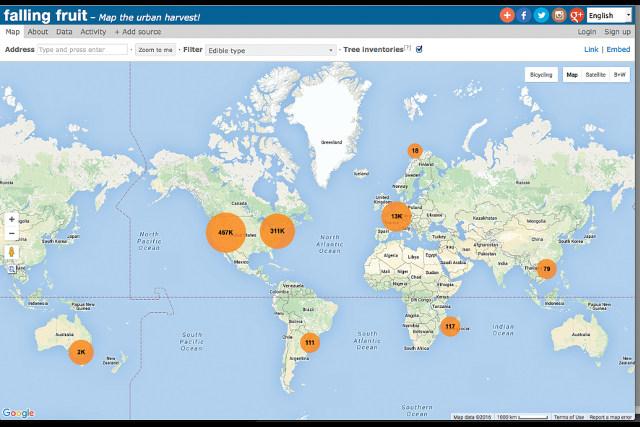Viewport: 640px width, 427px height.
Task: Click the Tree inventories help superscript
Action: (407, 47)
